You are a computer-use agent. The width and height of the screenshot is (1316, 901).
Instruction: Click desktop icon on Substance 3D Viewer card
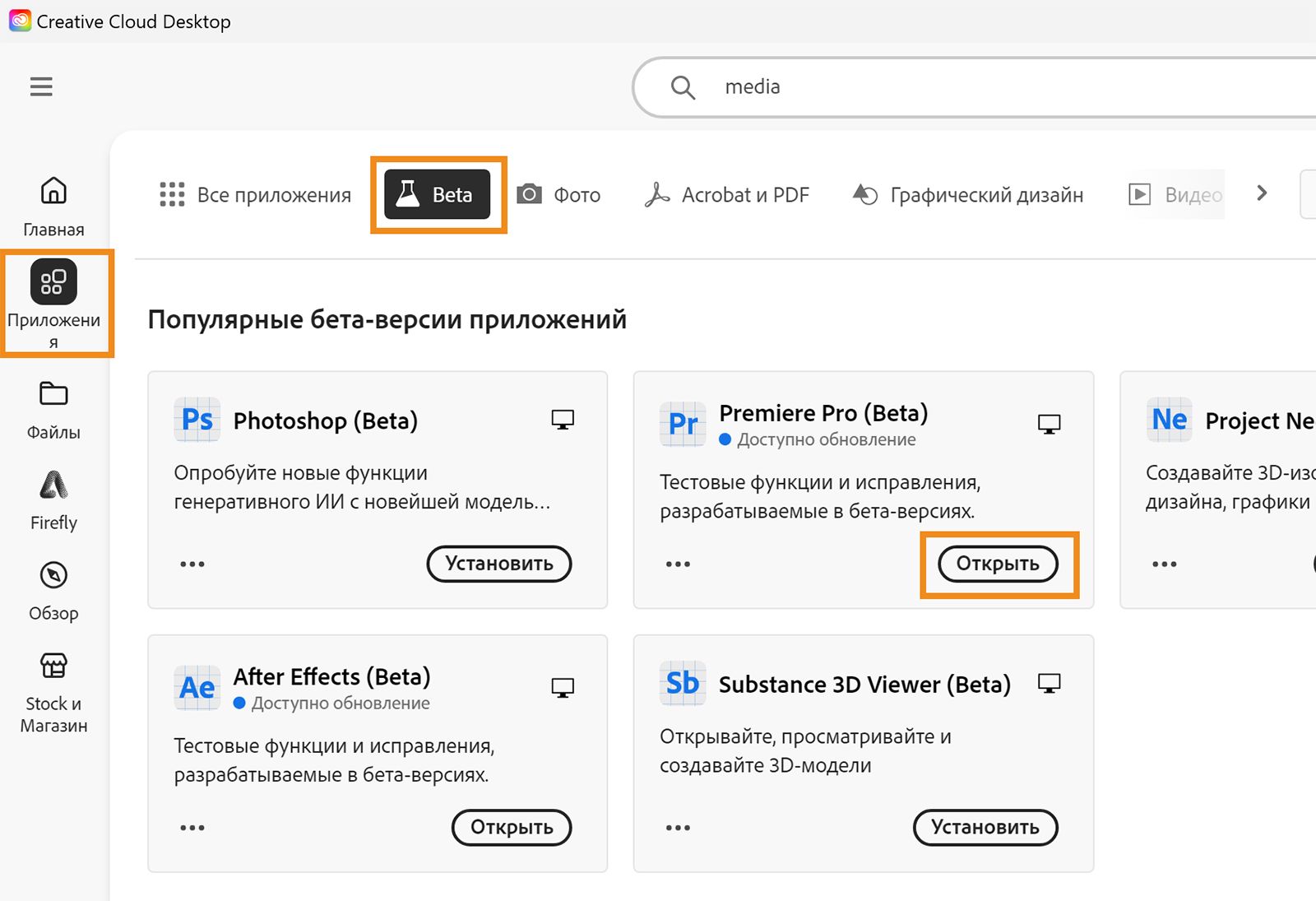[x=1049, y=683]
